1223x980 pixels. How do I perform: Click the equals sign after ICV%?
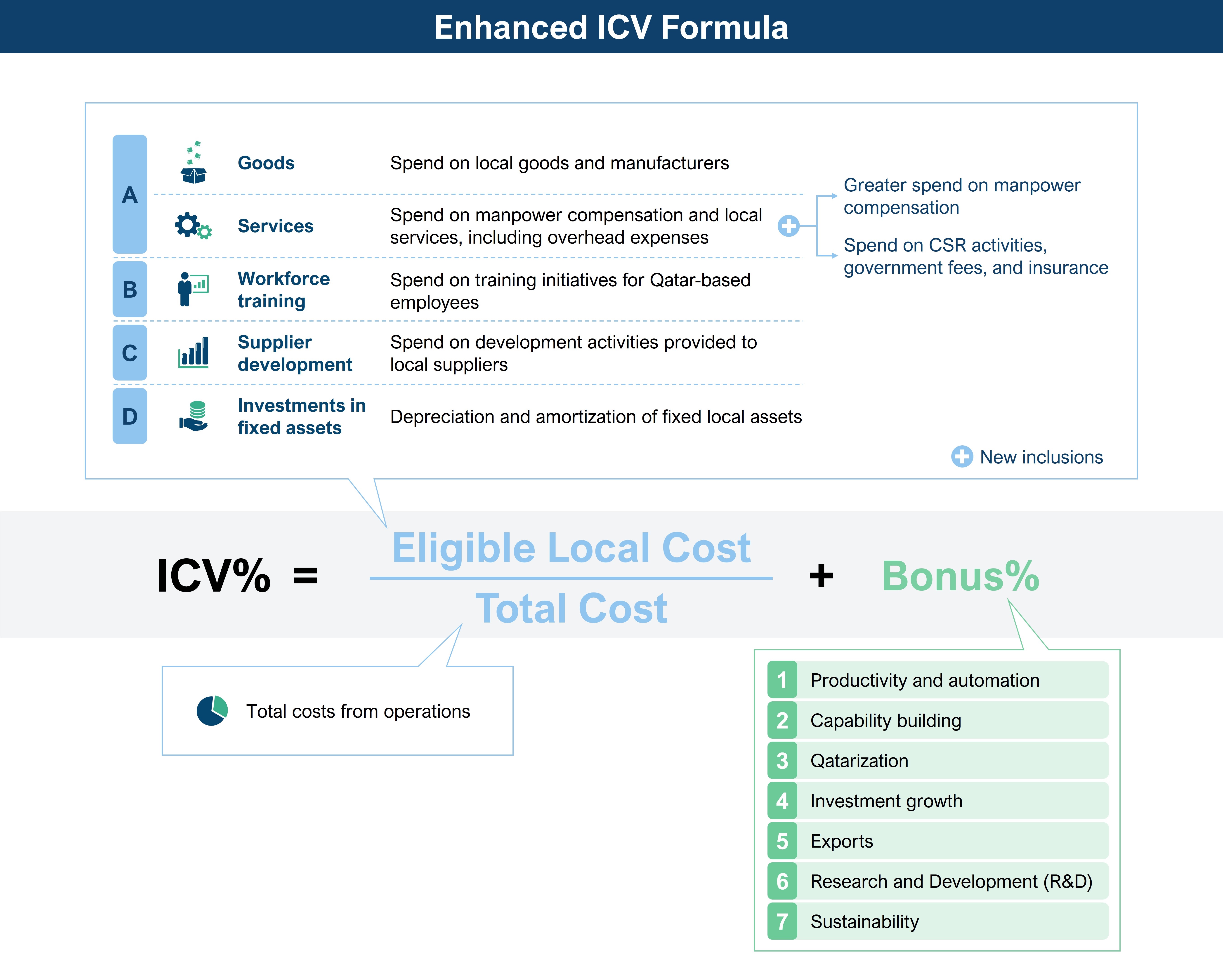point(305,576)
